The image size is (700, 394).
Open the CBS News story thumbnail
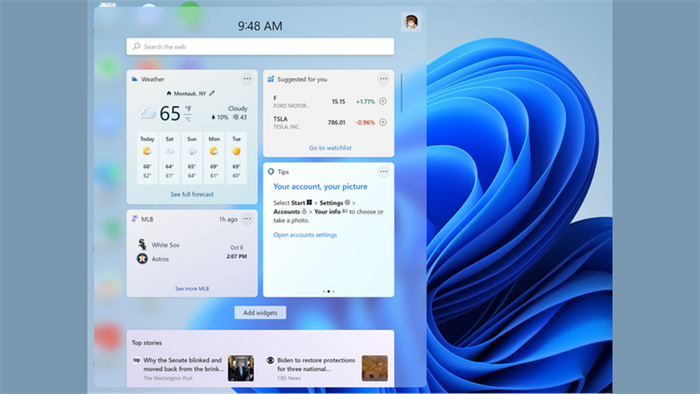pyautogui.click(x=375, y=368)
